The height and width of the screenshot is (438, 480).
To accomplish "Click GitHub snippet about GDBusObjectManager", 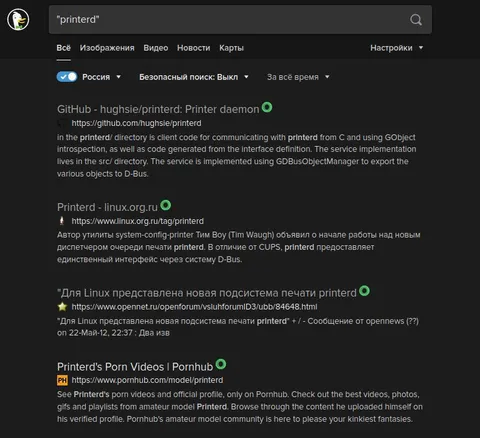I will click(236, 155).
